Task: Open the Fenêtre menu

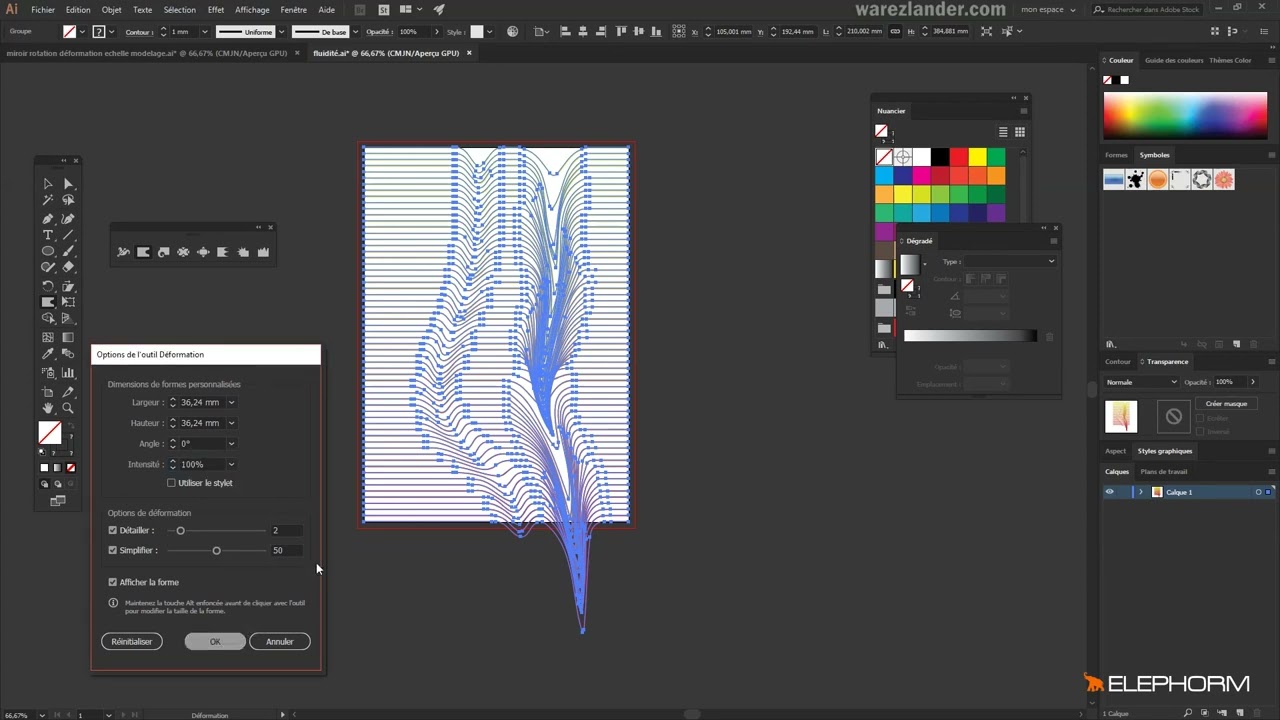Action: (294, 9)
